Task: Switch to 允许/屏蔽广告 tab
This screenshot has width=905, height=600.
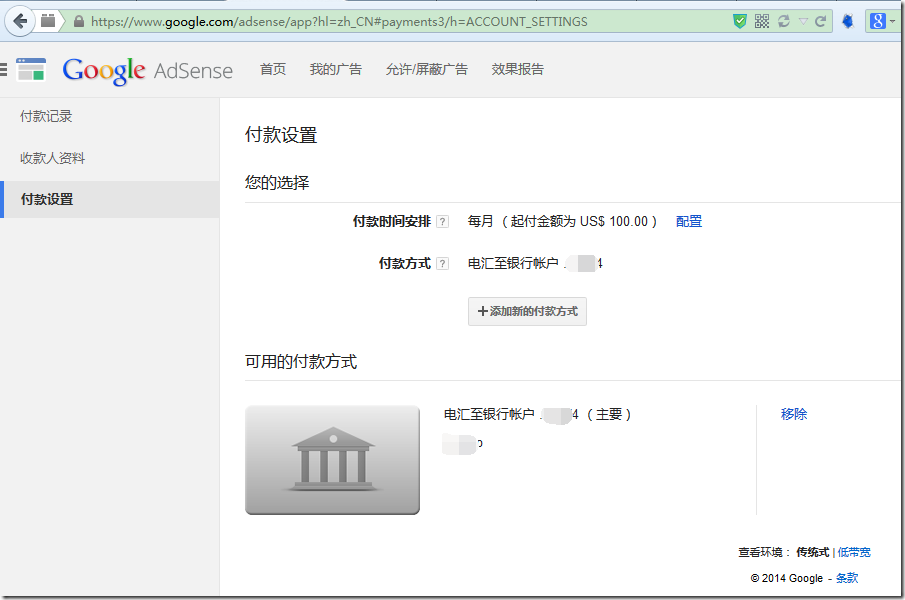Action: tap(427, 69)
